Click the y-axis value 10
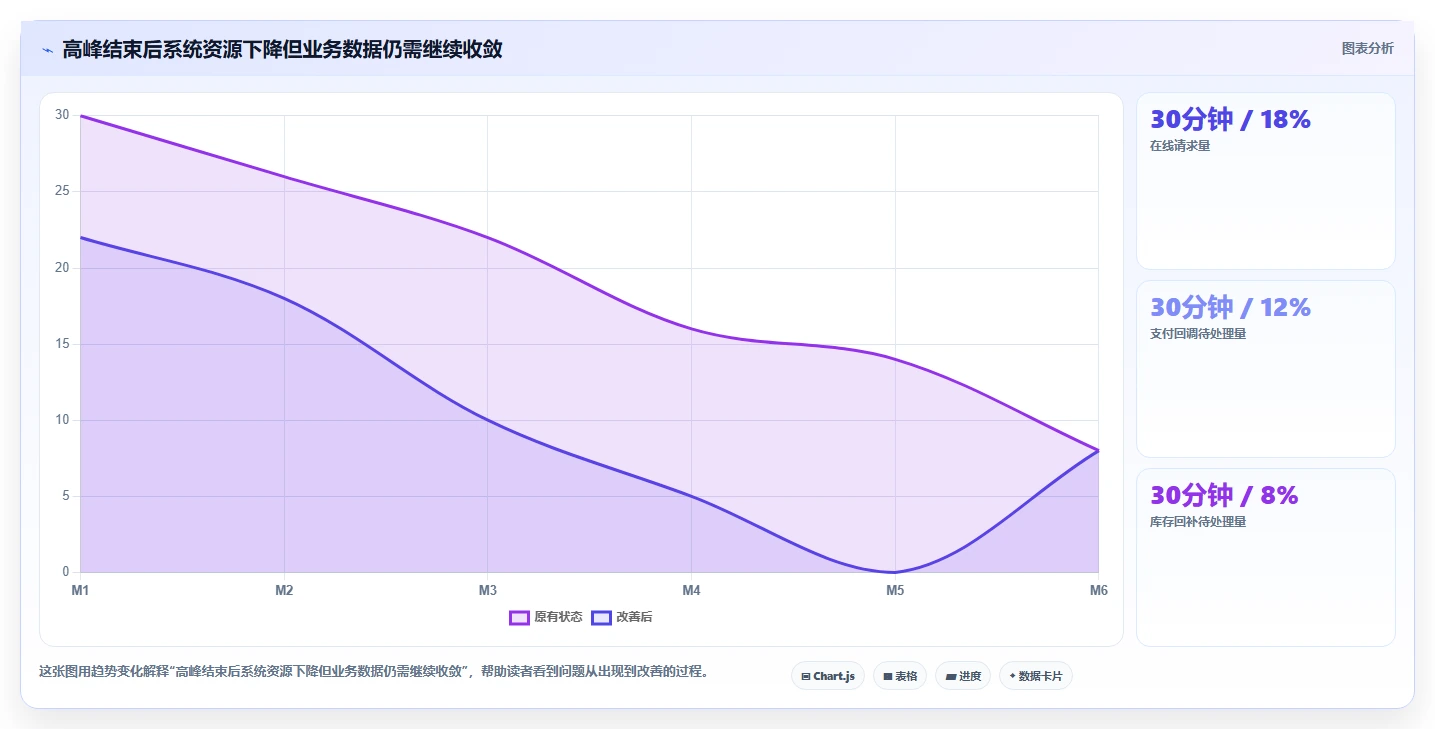 (62, 420)
